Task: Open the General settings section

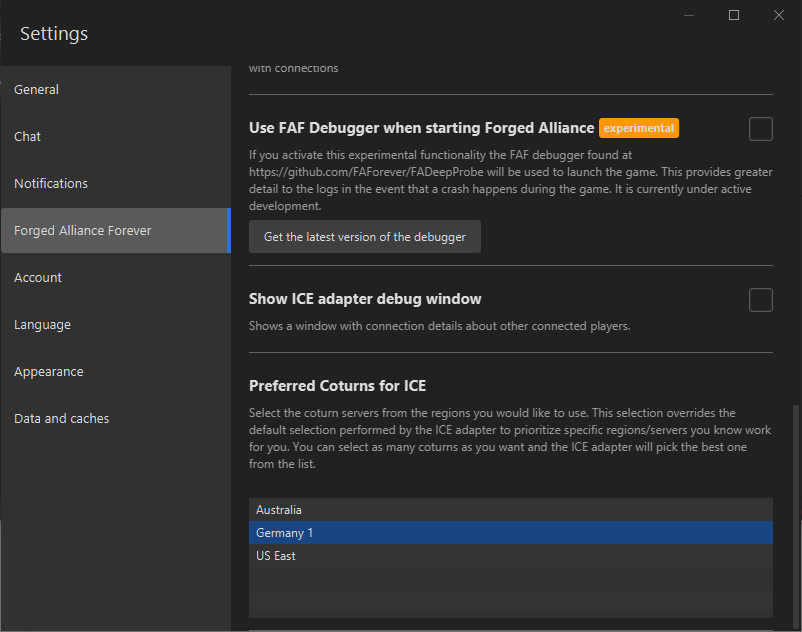Action: click(116, 89)
